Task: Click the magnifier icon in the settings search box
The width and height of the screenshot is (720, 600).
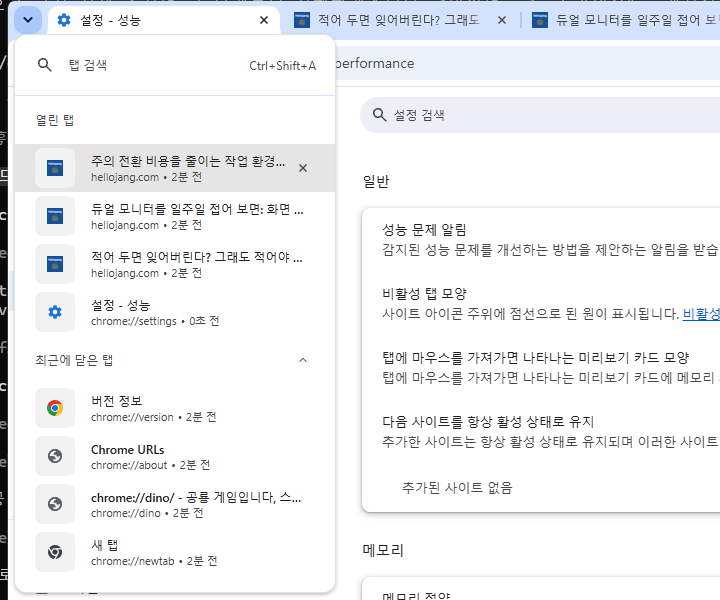Action: (x=379, y=115)
